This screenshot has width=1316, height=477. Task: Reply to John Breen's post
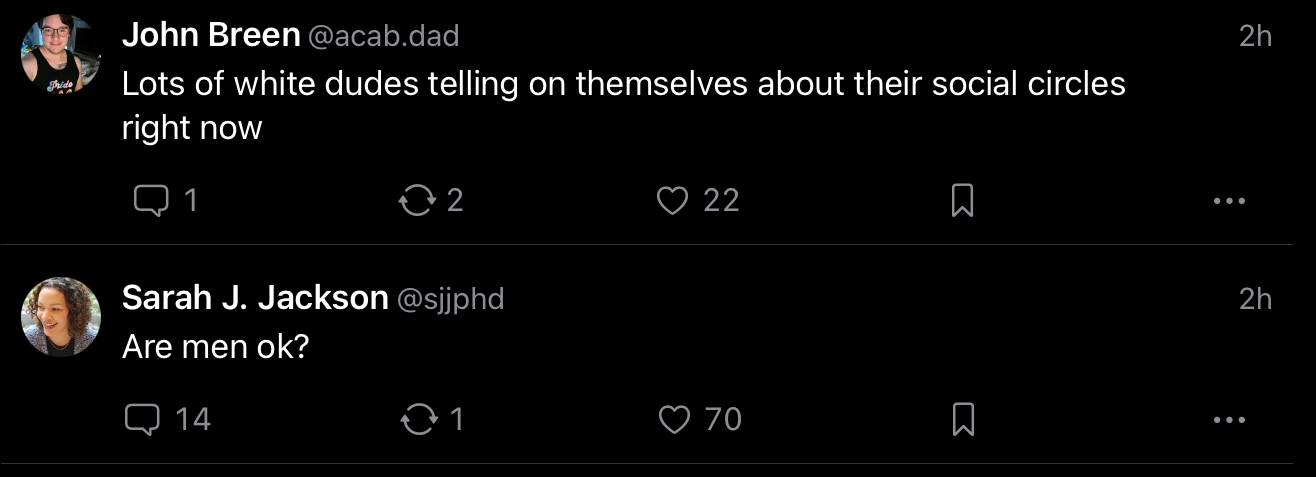[150, 201]
